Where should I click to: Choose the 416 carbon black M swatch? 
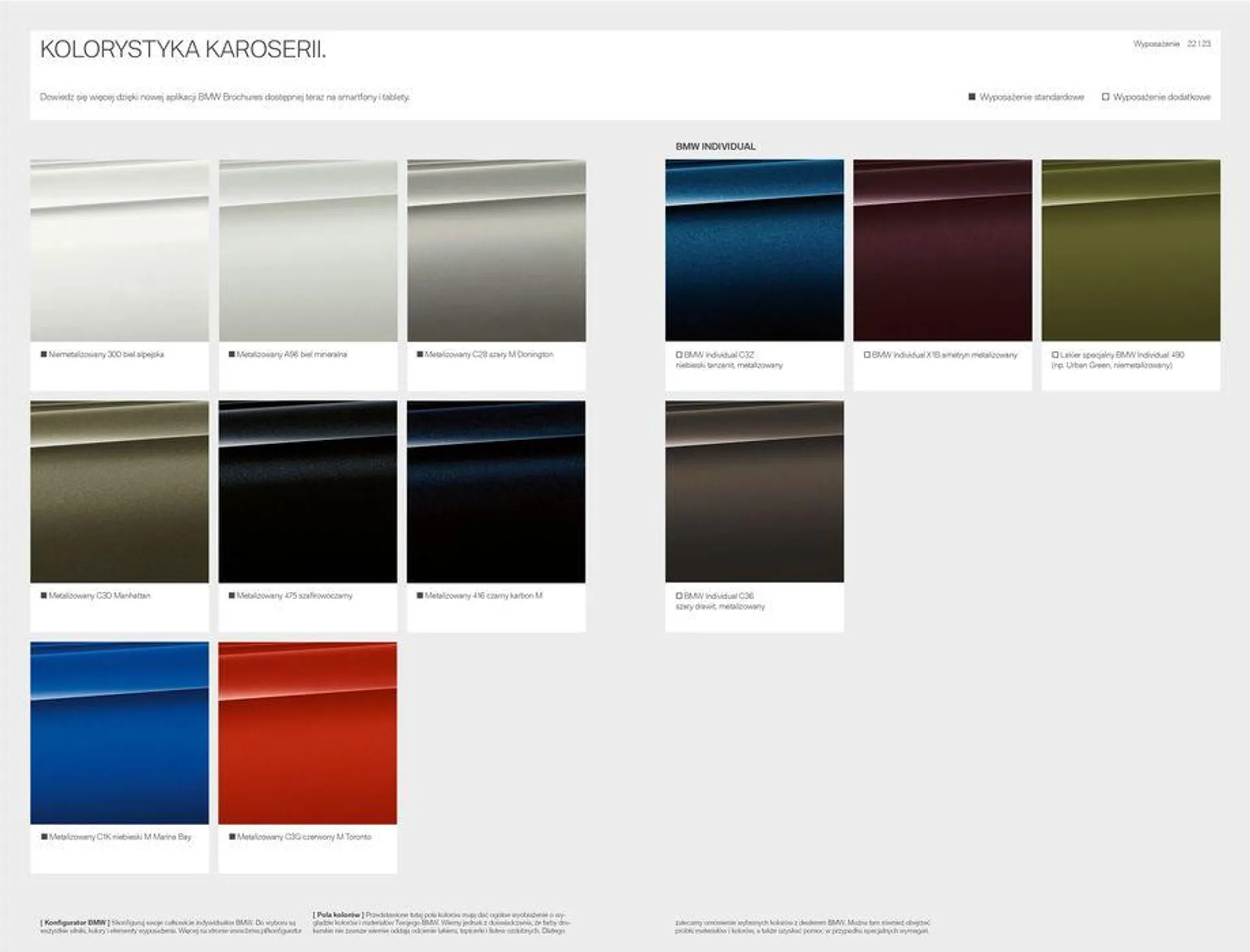pyautogui.click(x=496, y=492)
